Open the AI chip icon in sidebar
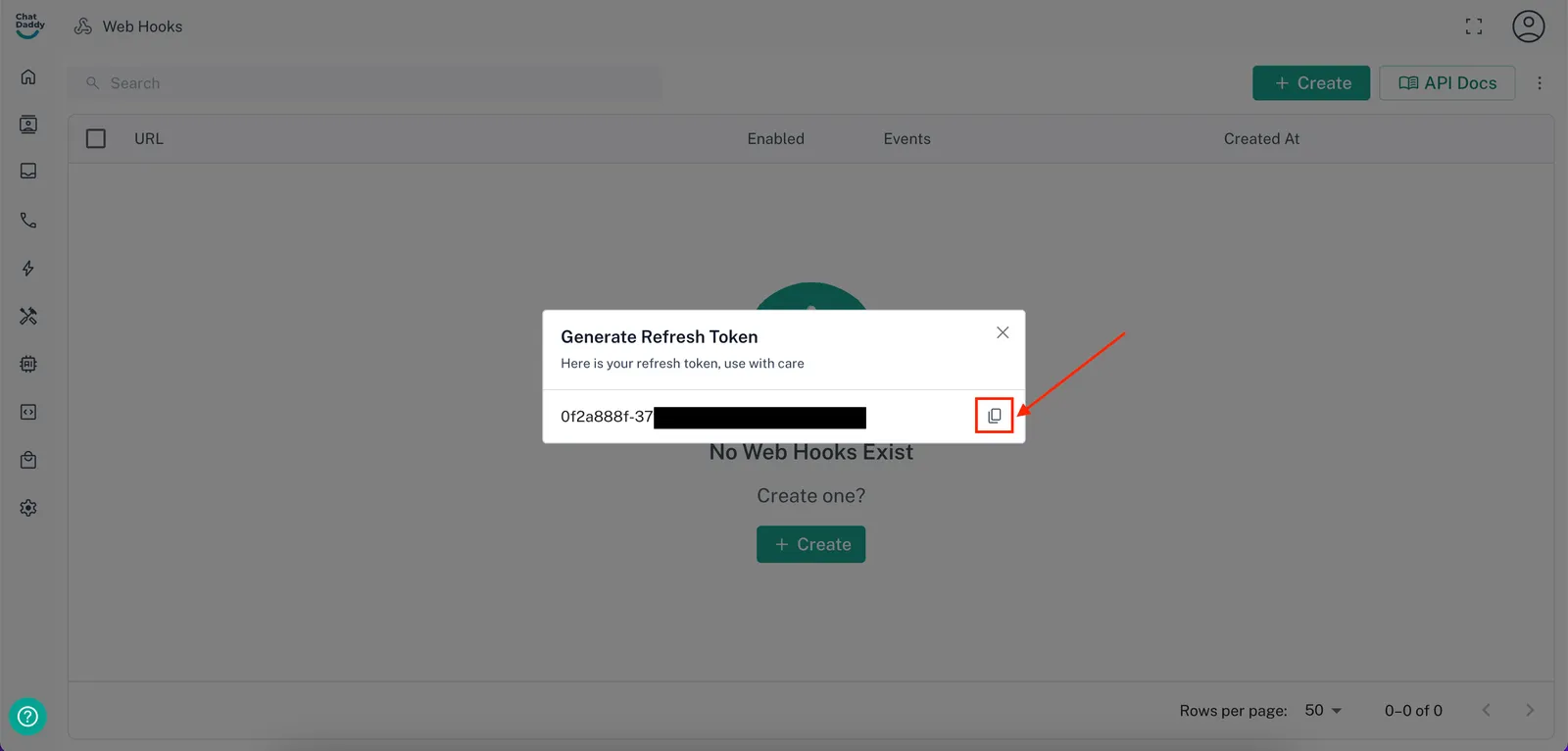Screen dimensions: 1568x751 tap(28, 364)
